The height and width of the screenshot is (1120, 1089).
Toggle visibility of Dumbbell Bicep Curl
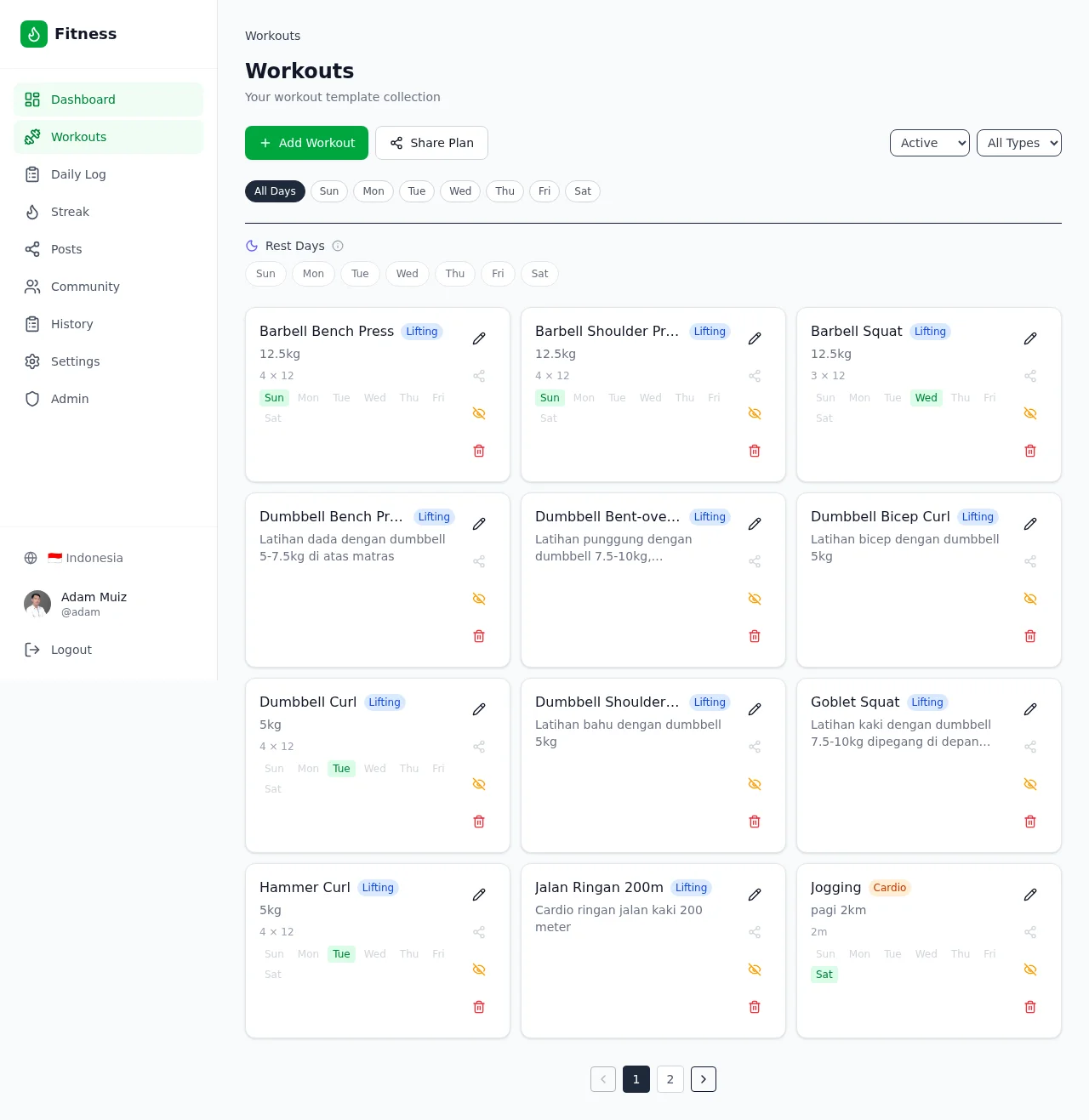click(x=1030, y=599)
